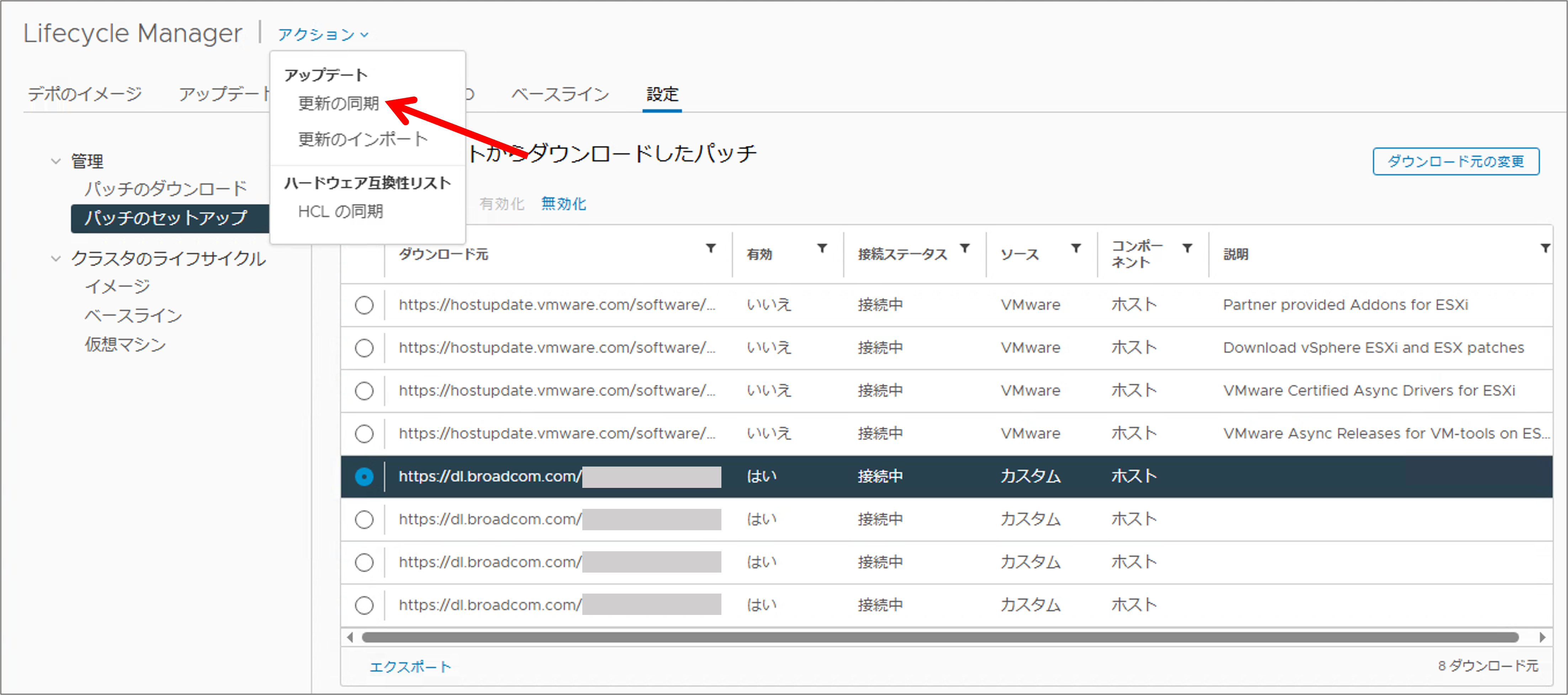Image resolution: width=1568 pixels, height=695 pixels.
Task: Click 'Partner provided Addons for ESXi' description
Action: click(1345, 305)
